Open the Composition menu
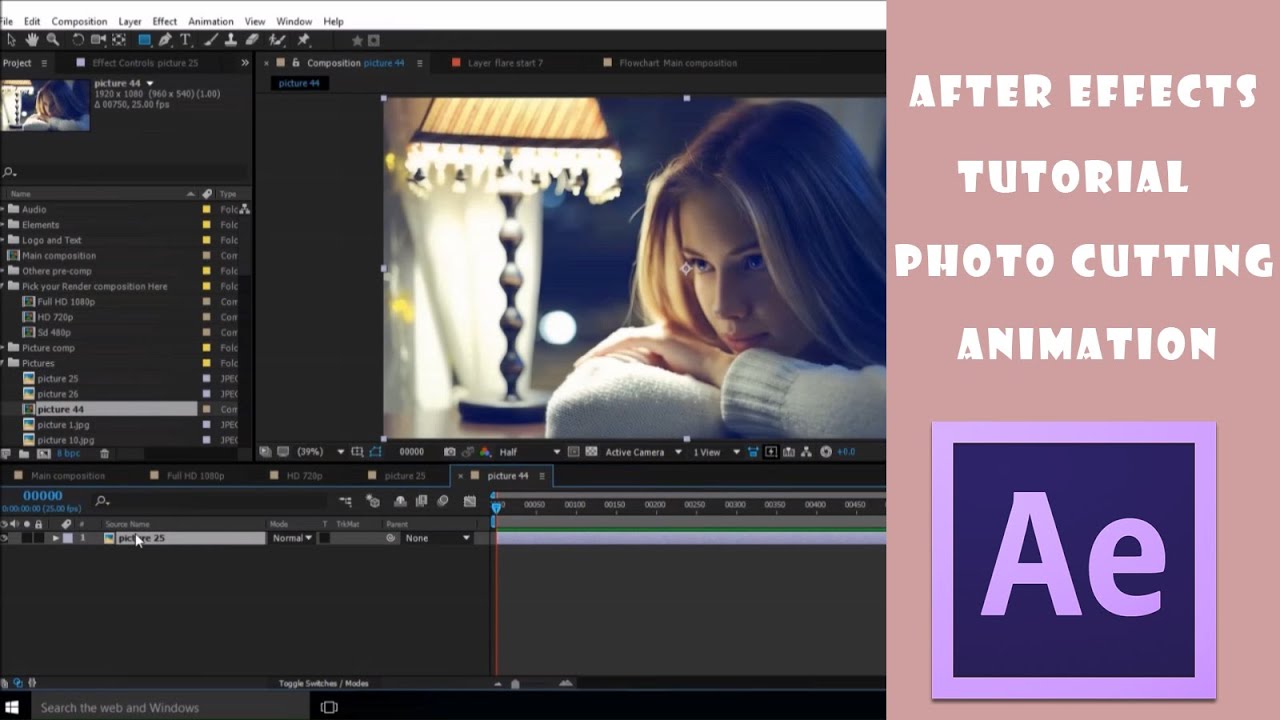Viewport: 1280px width, 720px height. (79, 21)
